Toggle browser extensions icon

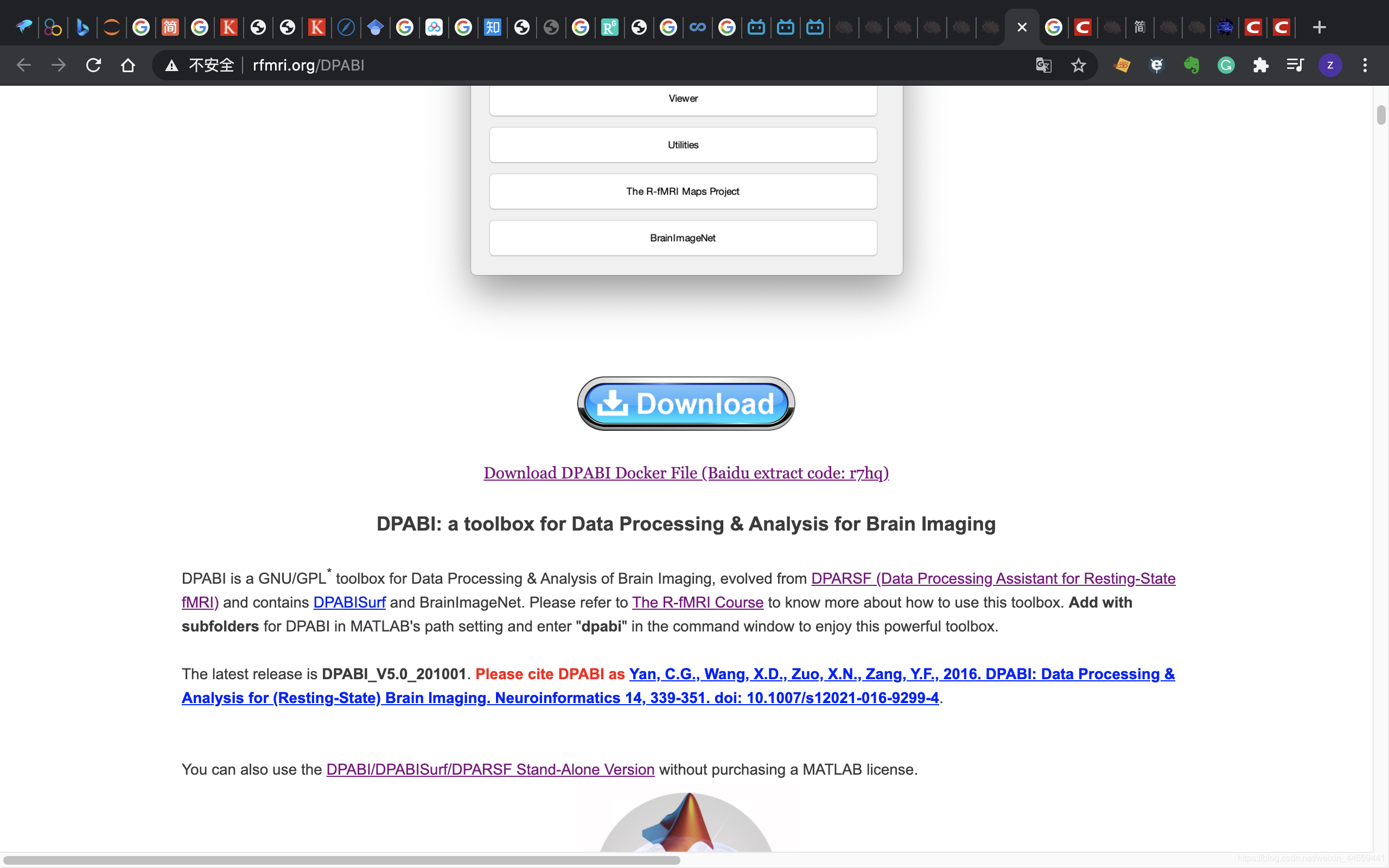[x=1261, y=65]
